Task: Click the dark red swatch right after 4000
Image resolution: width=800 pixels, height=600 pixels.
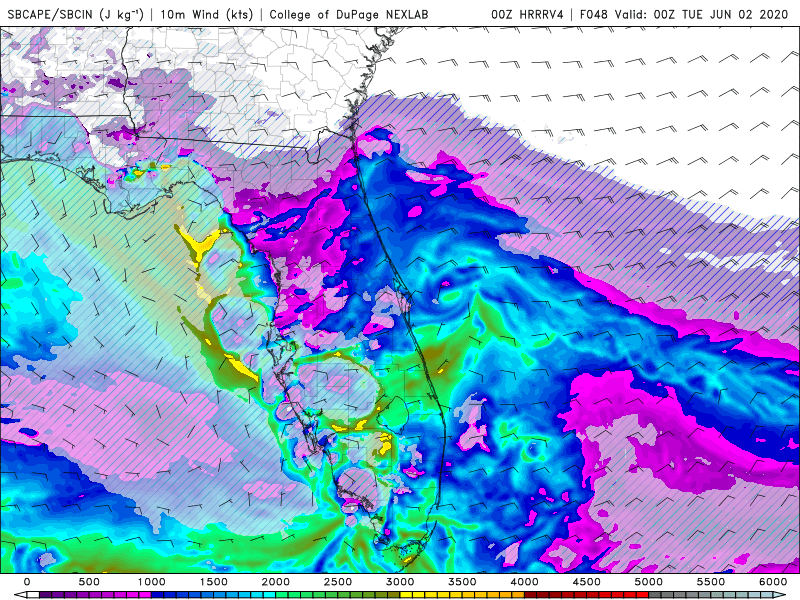Action: [x=531, y=595]
